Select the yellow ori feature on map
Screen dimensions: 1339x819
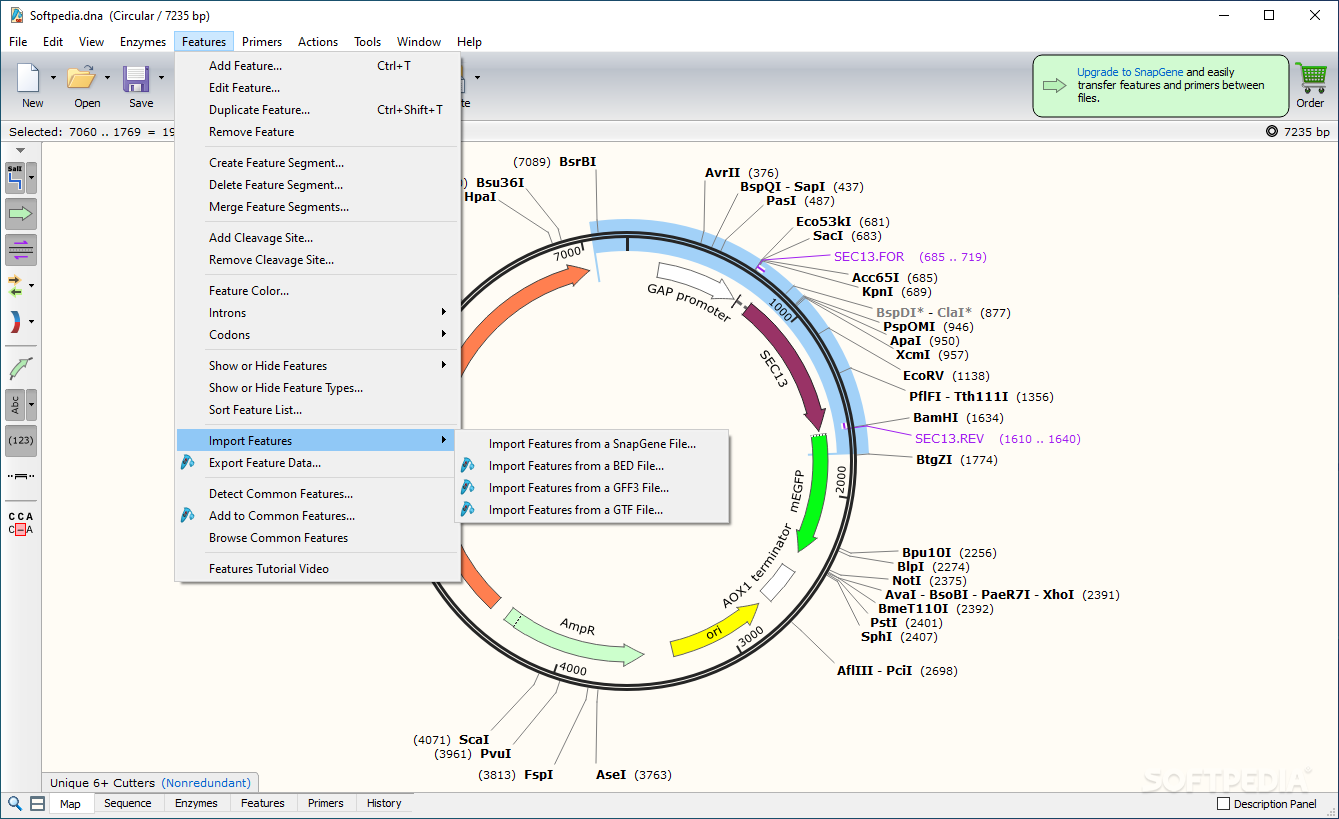pyautogui.click(x=715, y=631)
